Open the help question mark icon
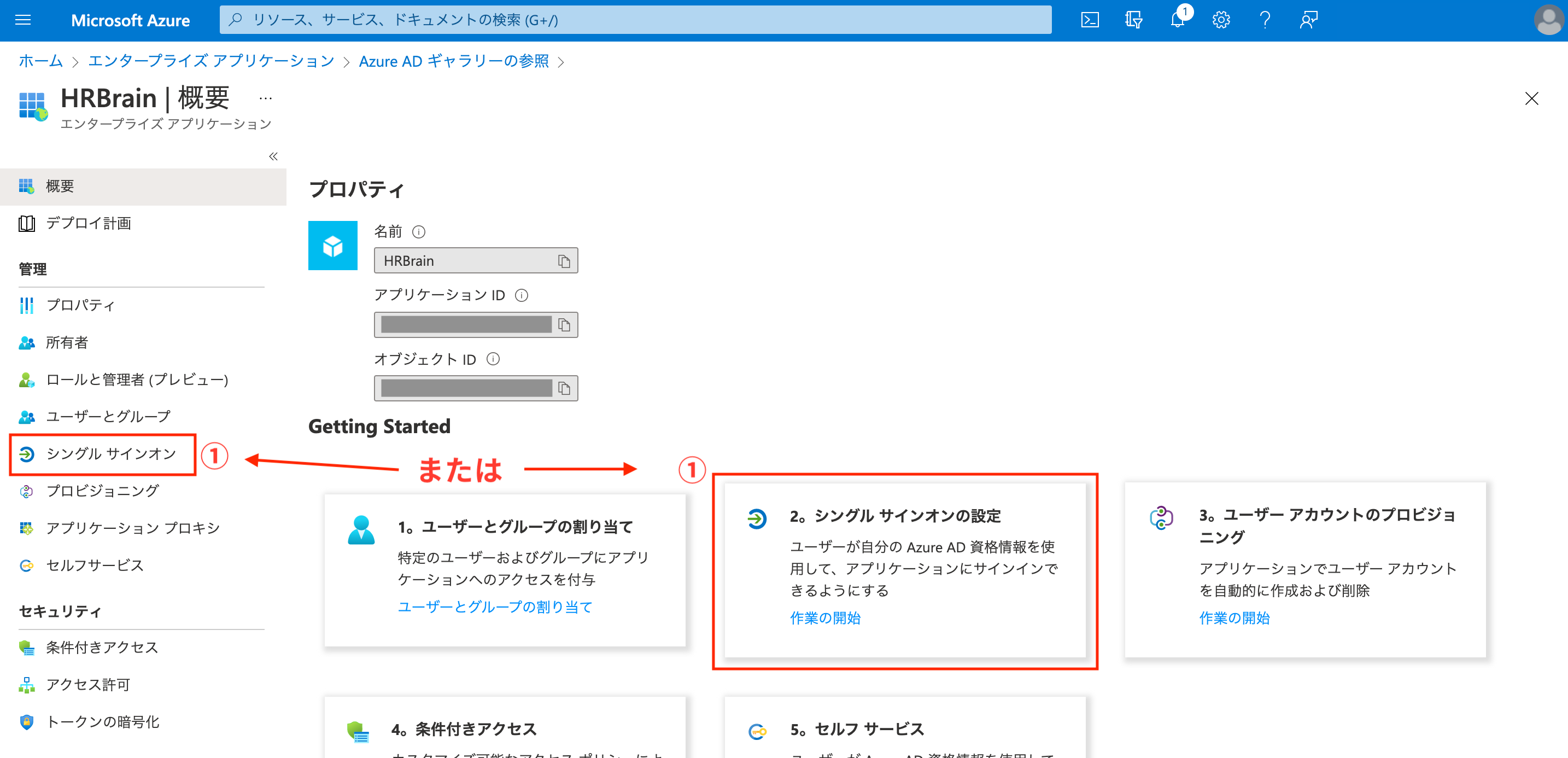Viewport: 1568px width, 758px height. click(1265, 20)
